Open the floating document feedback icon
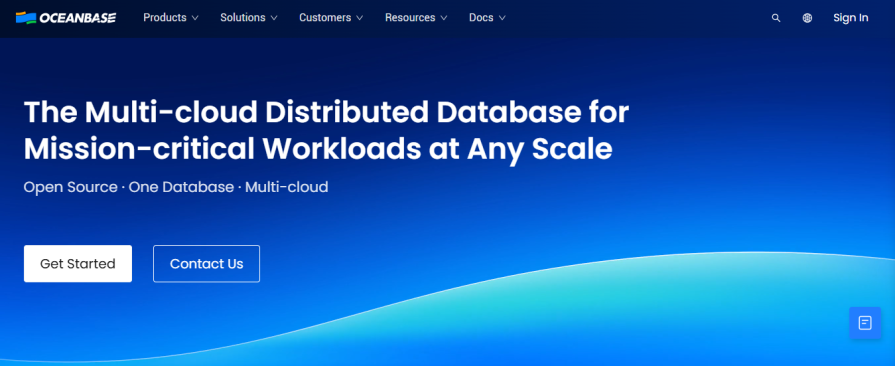This screenshot has width=895, height=366. click(x=865, y=323)
